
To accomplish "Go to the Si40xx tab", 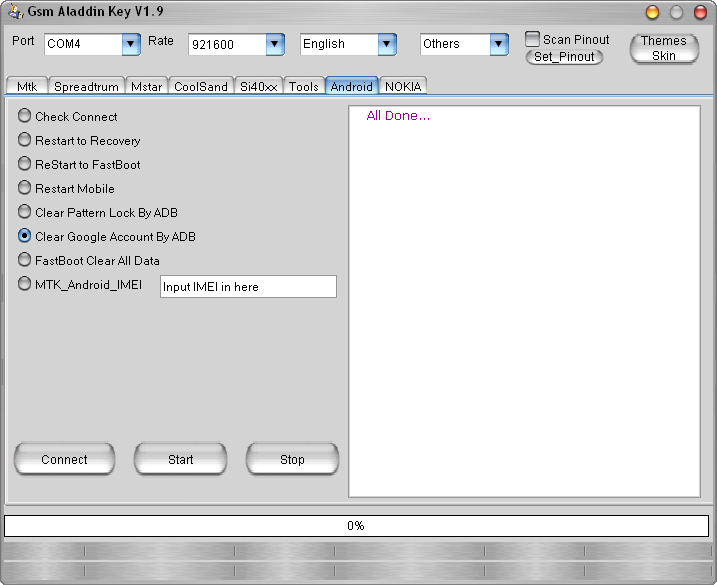I will [x=259, y=86].
